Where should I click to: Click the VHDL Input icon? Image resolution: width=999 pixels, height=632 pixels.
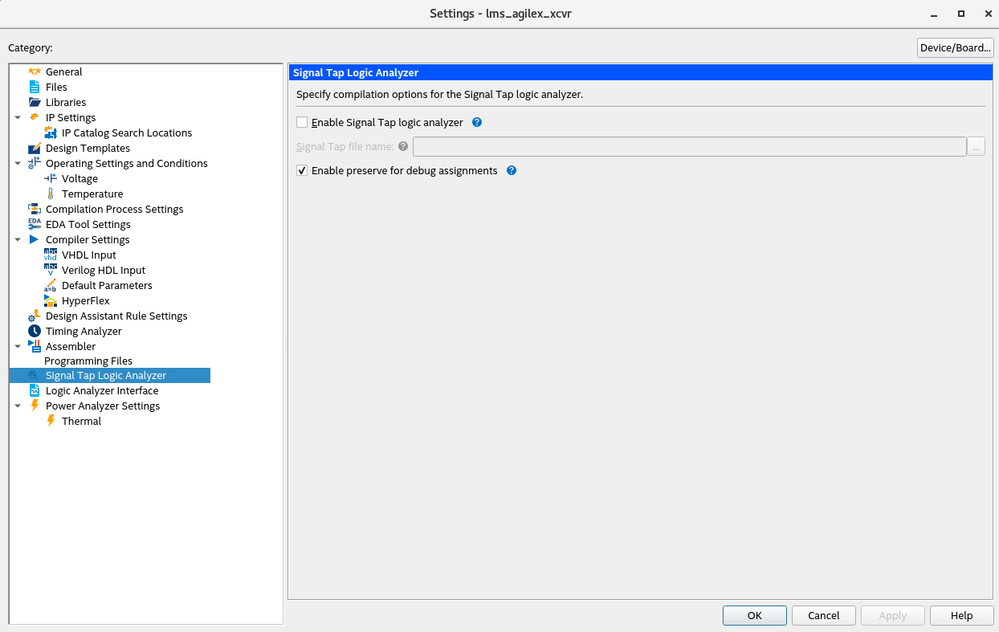pos(50,255)
